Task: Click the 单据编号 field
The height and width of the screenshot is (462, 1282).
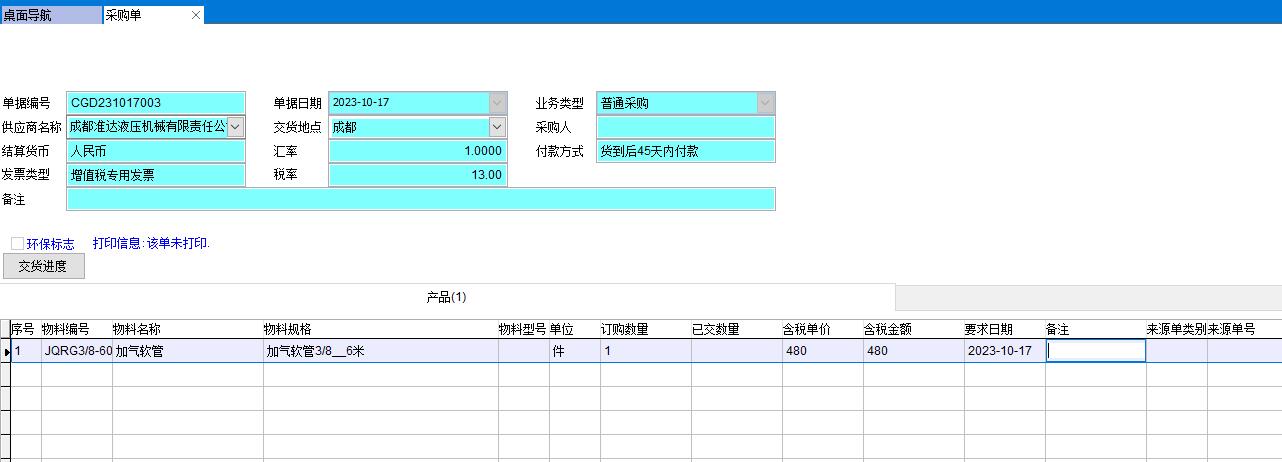Action: point(155,103)
